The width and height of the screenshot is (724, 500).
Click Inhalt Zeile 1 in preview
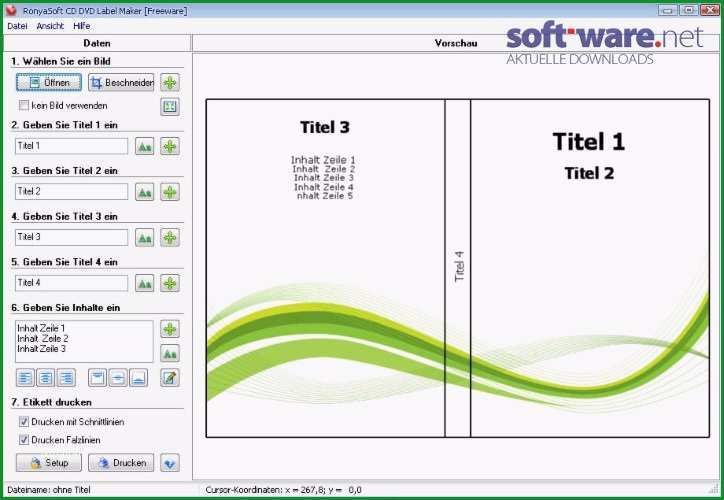[323, 160]
